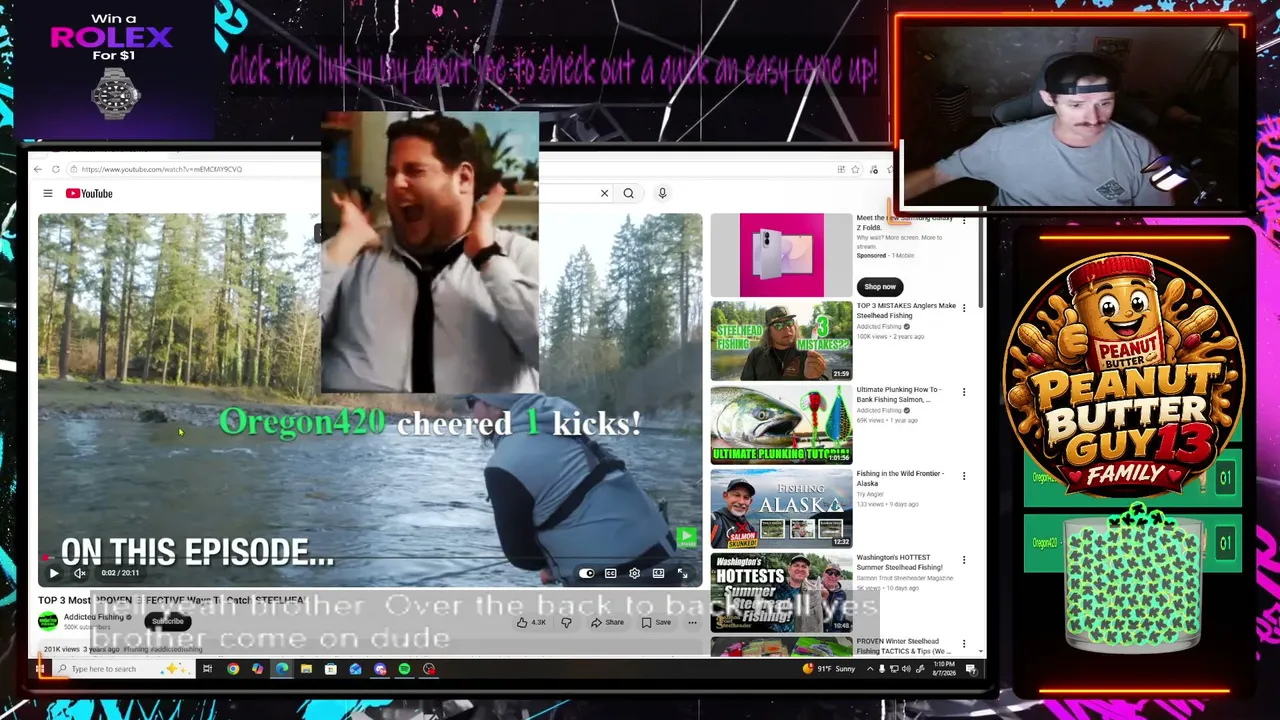The width and height of the screenshot is (1280, 720).
Task: Open the Ultimate Plunking tutorial thumbnail
Action: 781,425
